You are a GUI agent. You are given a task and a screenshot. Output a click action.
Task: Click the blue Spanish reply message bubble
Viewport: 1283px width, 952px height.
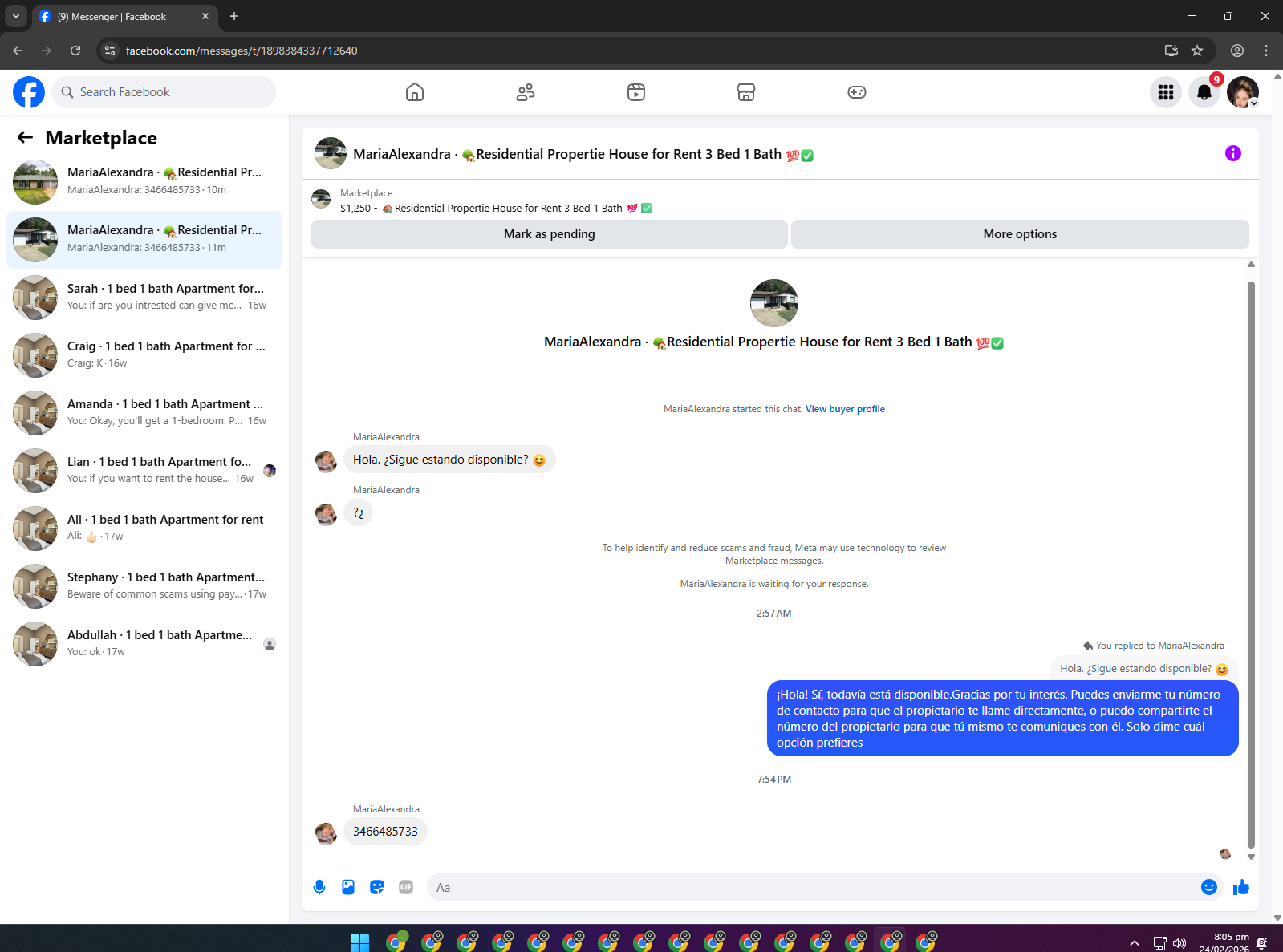[x=1002, y=719]
